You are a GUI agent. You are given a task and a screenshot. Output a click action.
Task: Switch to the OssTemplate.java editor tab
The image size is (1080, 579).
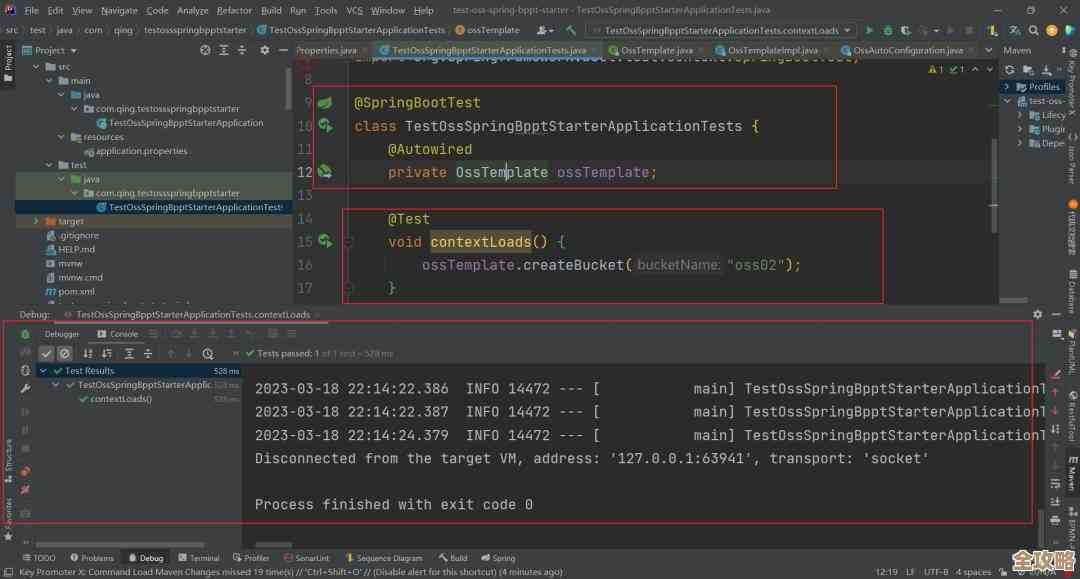point(656,49)
